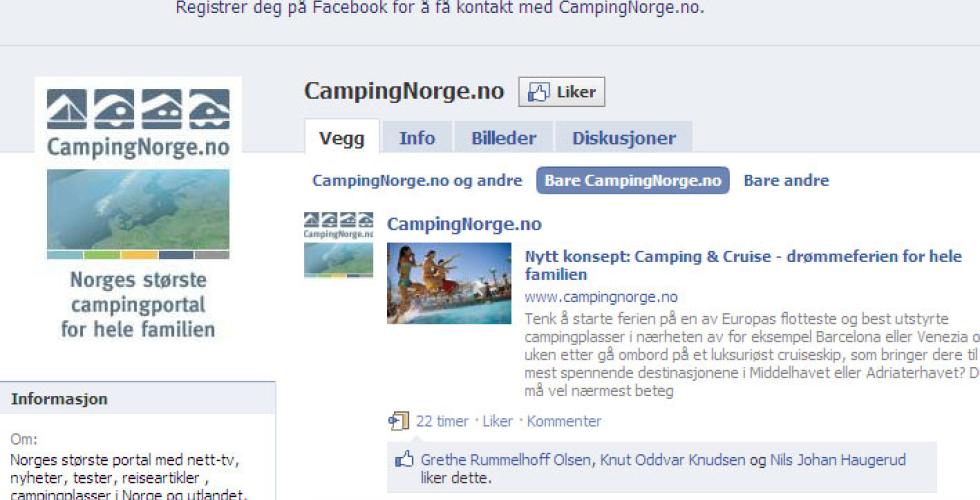Click the thumbs-up icon beside liker names
The width and height of the screenshot is (980, 500).
(404, 461)
